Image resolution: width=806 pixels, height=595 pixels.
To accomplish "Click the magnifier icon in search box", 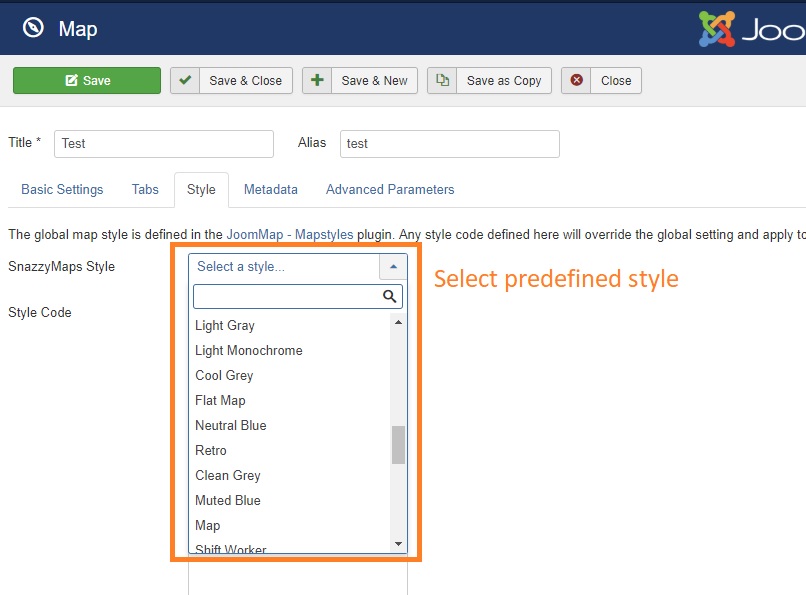I will click(390, 296).
